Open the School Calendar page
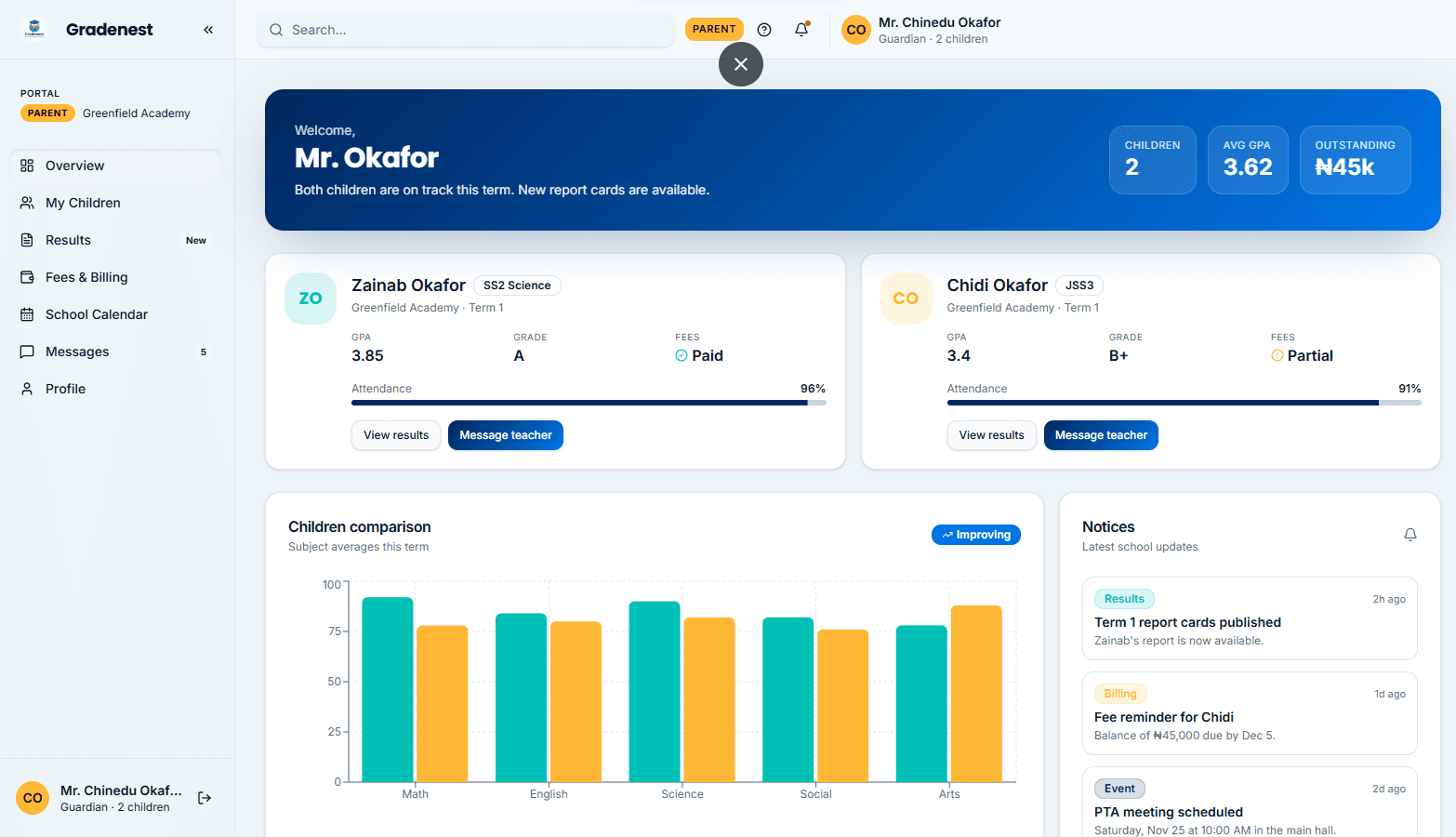Screen dimensions: 1456x837 pos(116,314)
